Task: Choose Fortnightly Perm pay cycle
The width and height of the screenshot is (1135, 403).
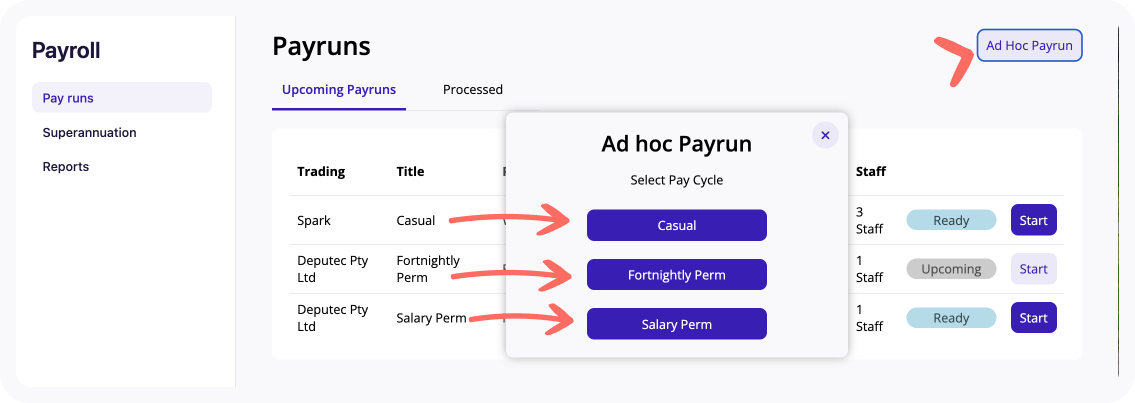Action: point(676,275)
